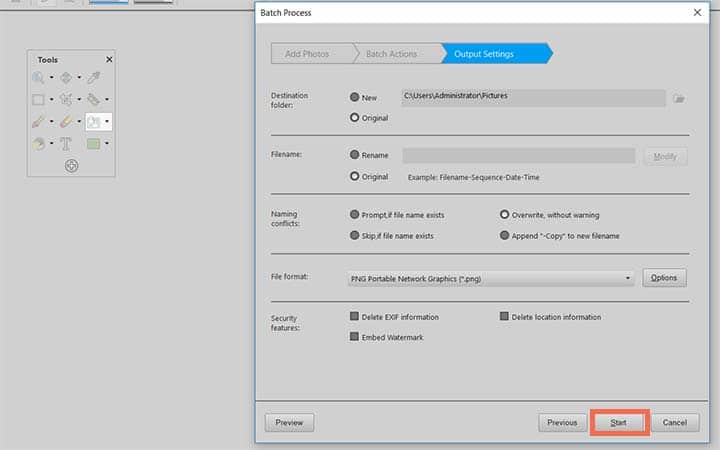The image size is (720, 450).
Task: Choose Prompt if file name exists
Action: pos(354,214)
